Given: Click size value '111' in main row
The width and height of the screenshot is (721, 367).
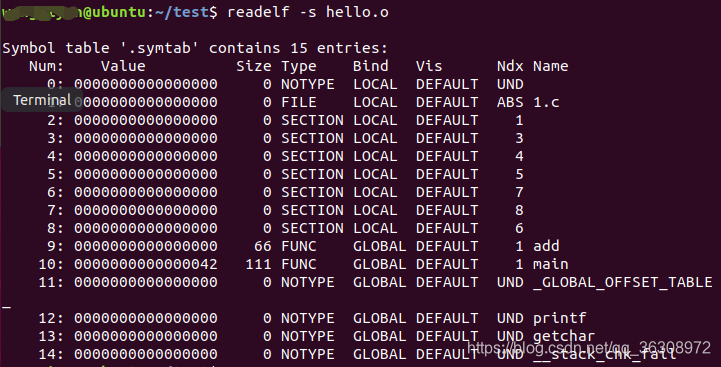Looking at the screenshot, I should pyautogui.click(x=258, y=264).
